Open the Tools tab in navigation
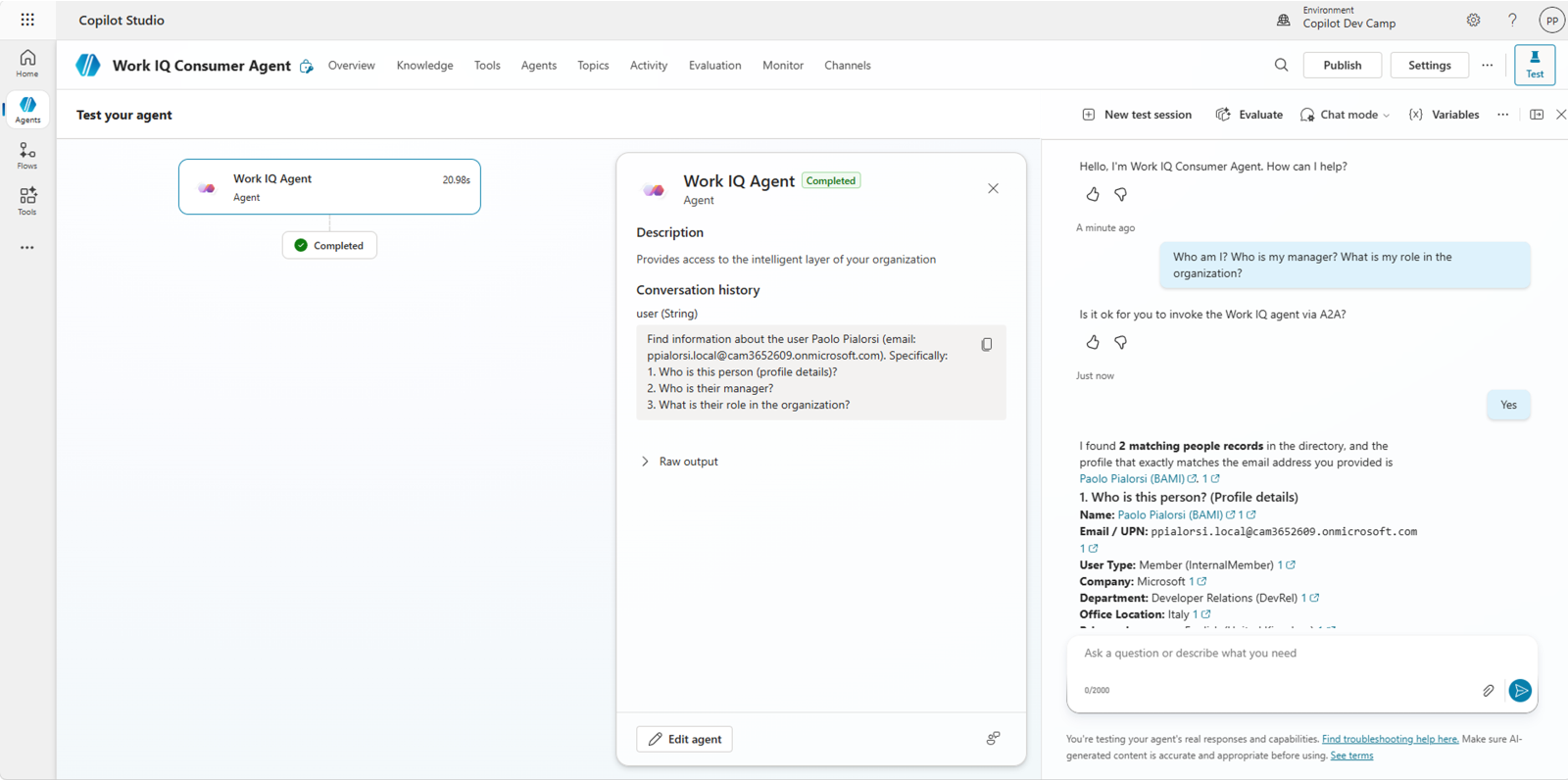 (x=487, y=66)
